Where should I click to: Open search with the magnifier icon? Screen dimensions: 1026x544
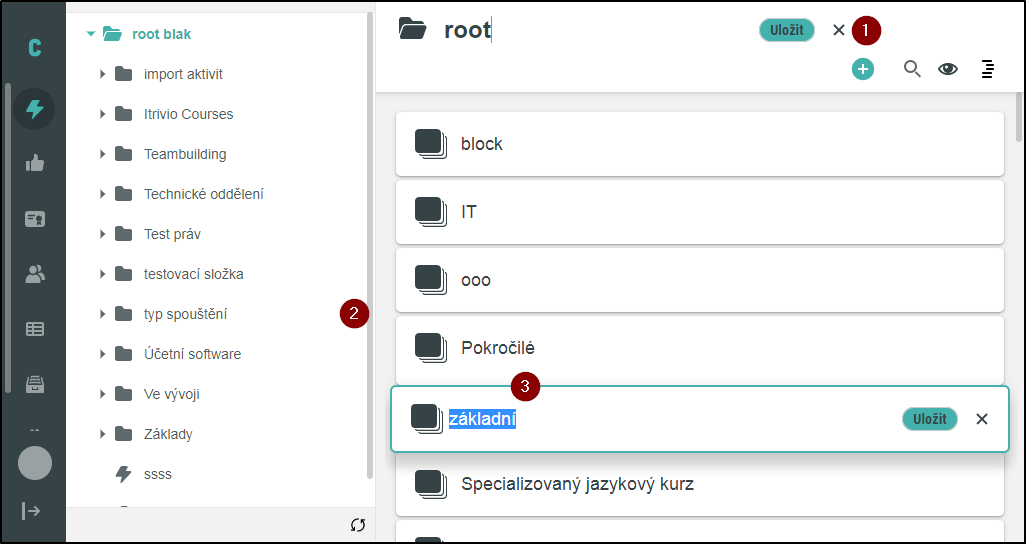coord(912,69)
